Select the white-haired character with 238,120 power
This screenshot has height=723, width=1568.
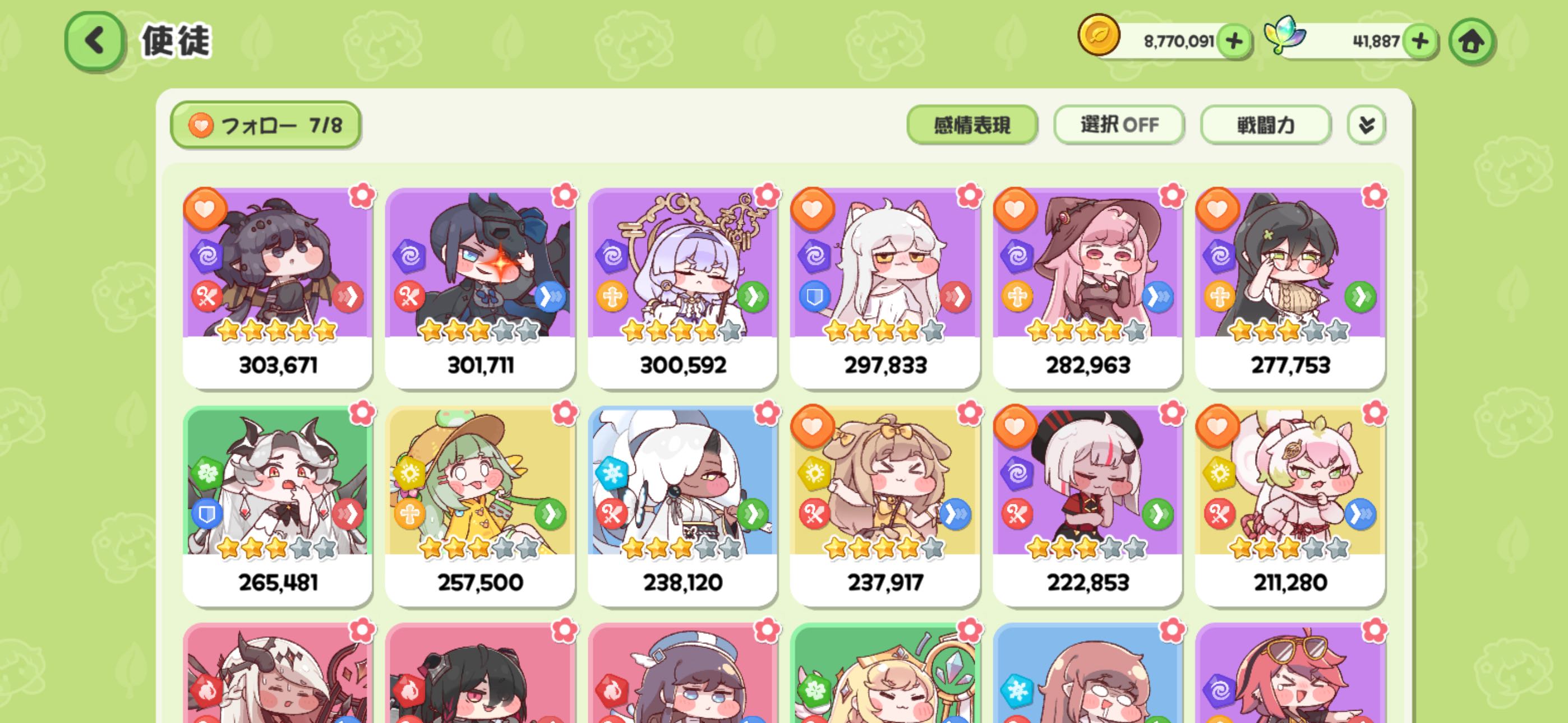click(x=682, y=506)
